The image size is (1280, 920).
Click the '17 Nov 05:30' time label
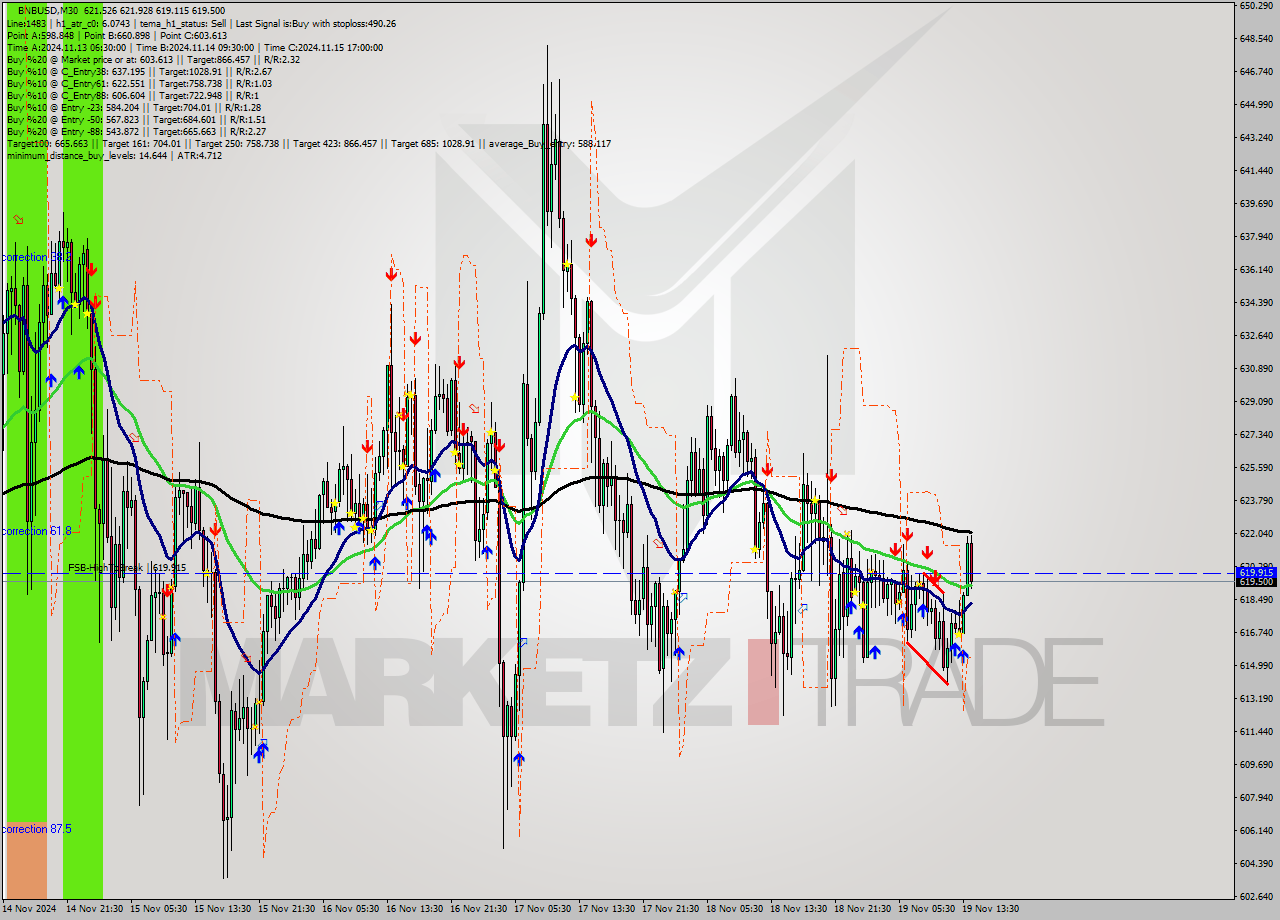click(543, 909)
